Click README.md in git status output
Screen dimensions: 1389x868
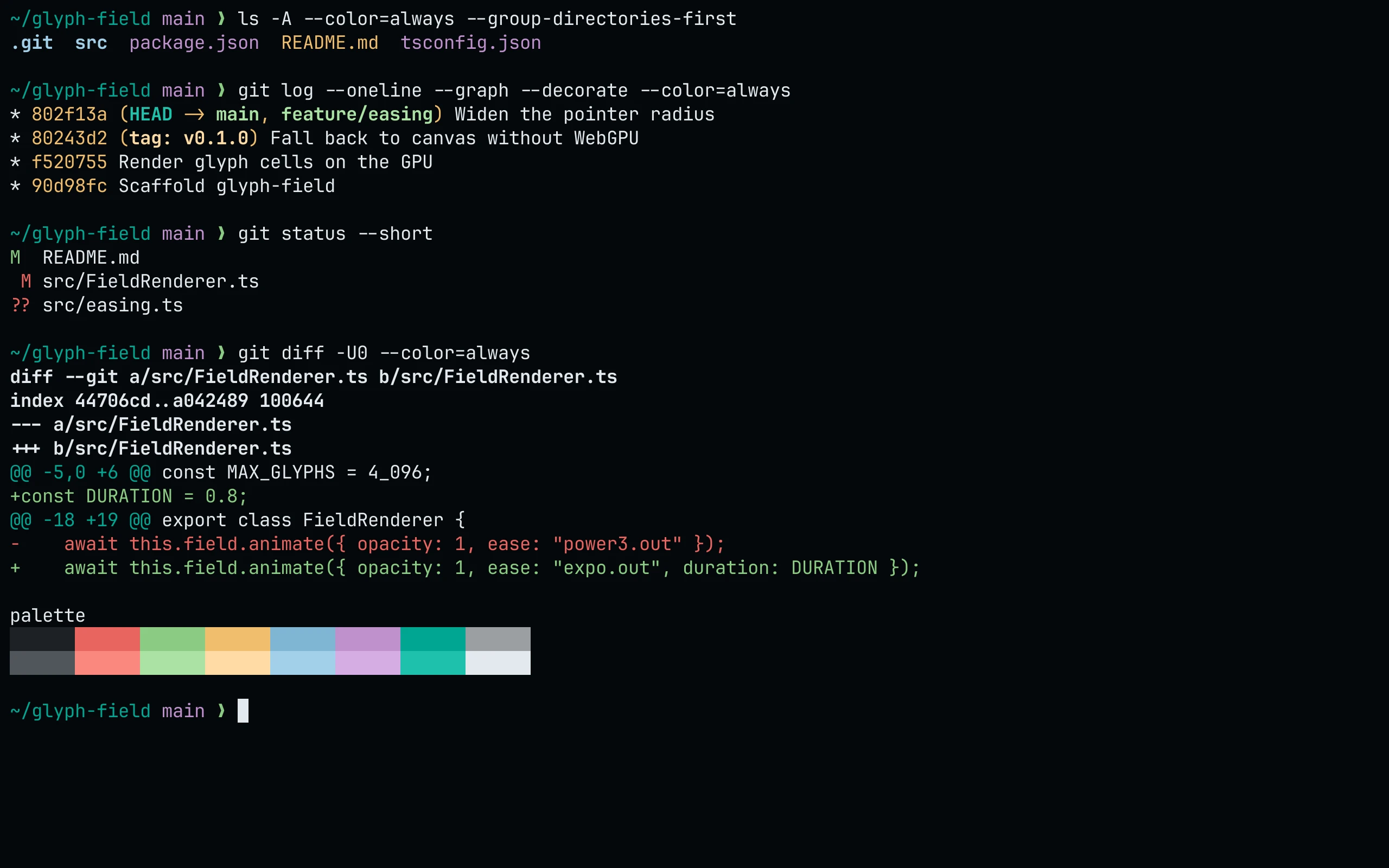tap(91, 258)
